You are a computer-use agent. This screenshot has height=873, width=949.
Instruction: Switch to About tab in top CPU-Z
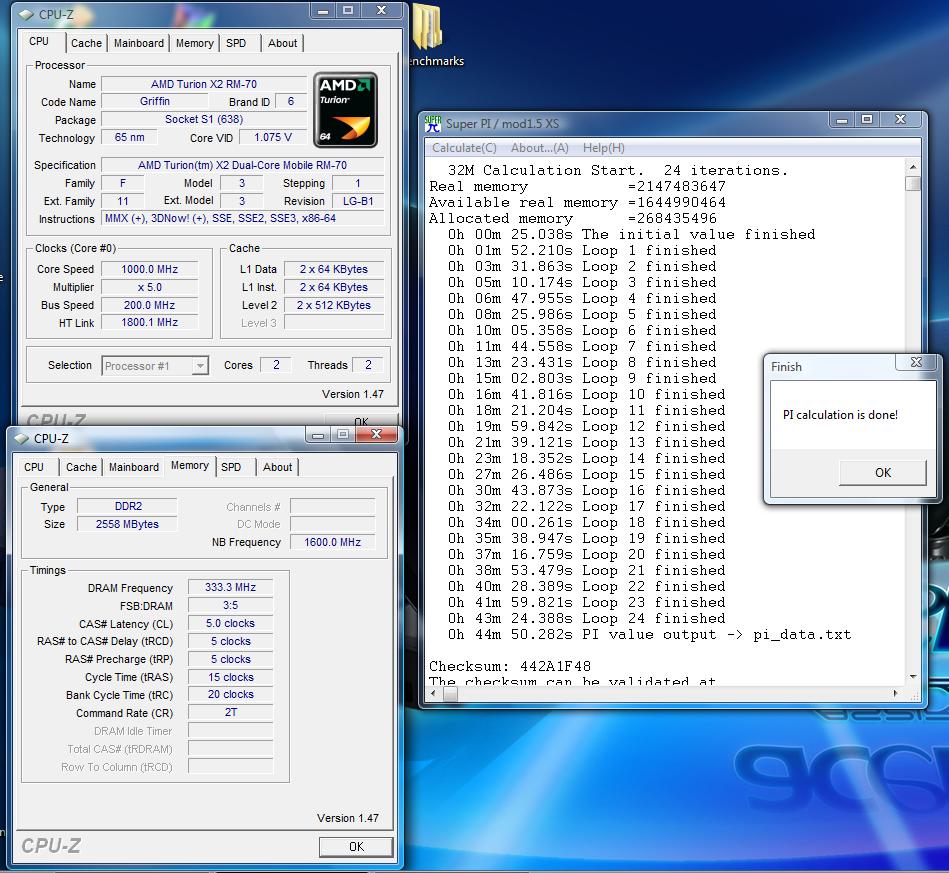[283, 43]
